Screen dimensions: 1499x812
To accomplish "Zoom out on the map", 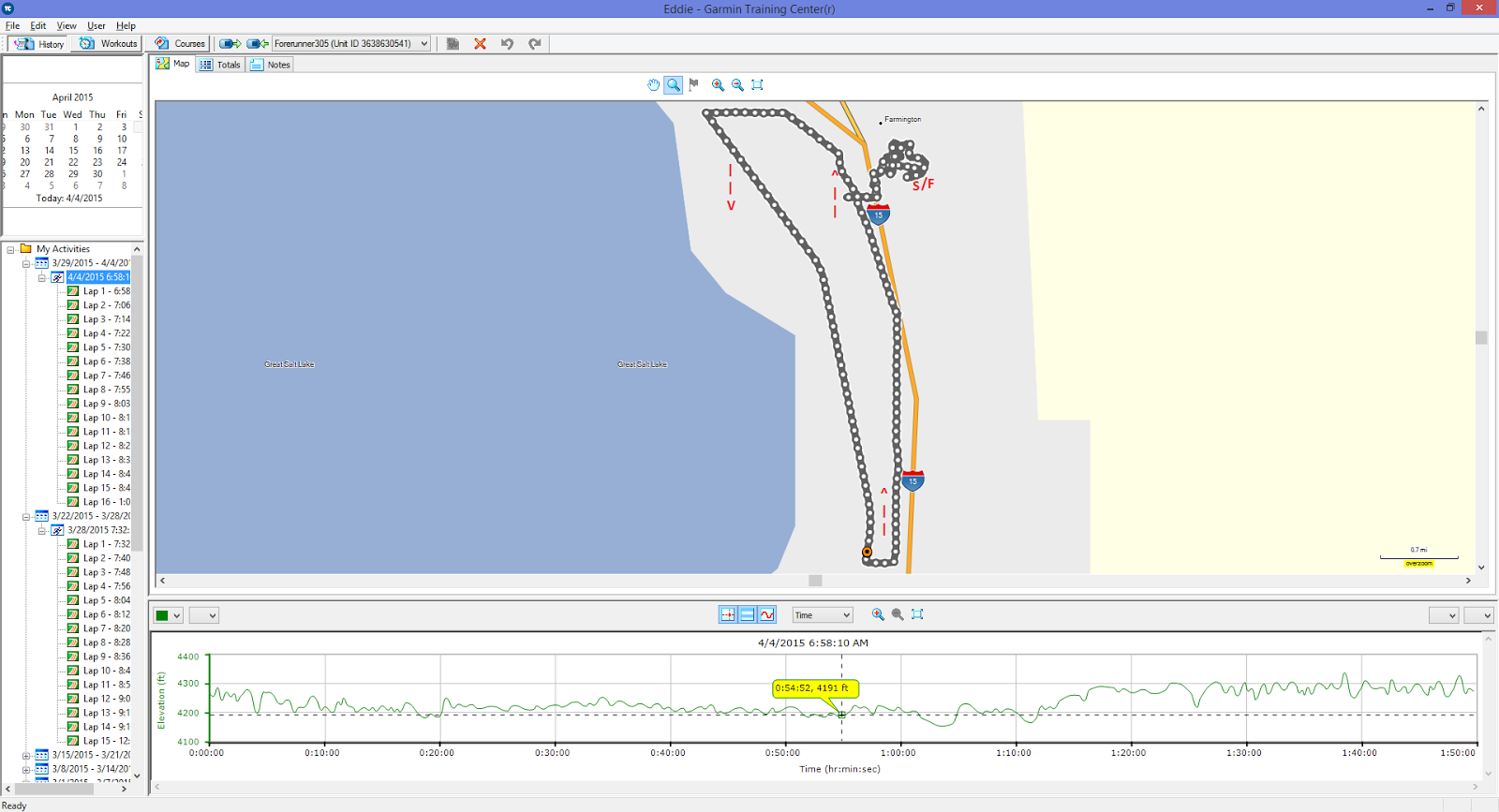I will (x=737, y=84).
